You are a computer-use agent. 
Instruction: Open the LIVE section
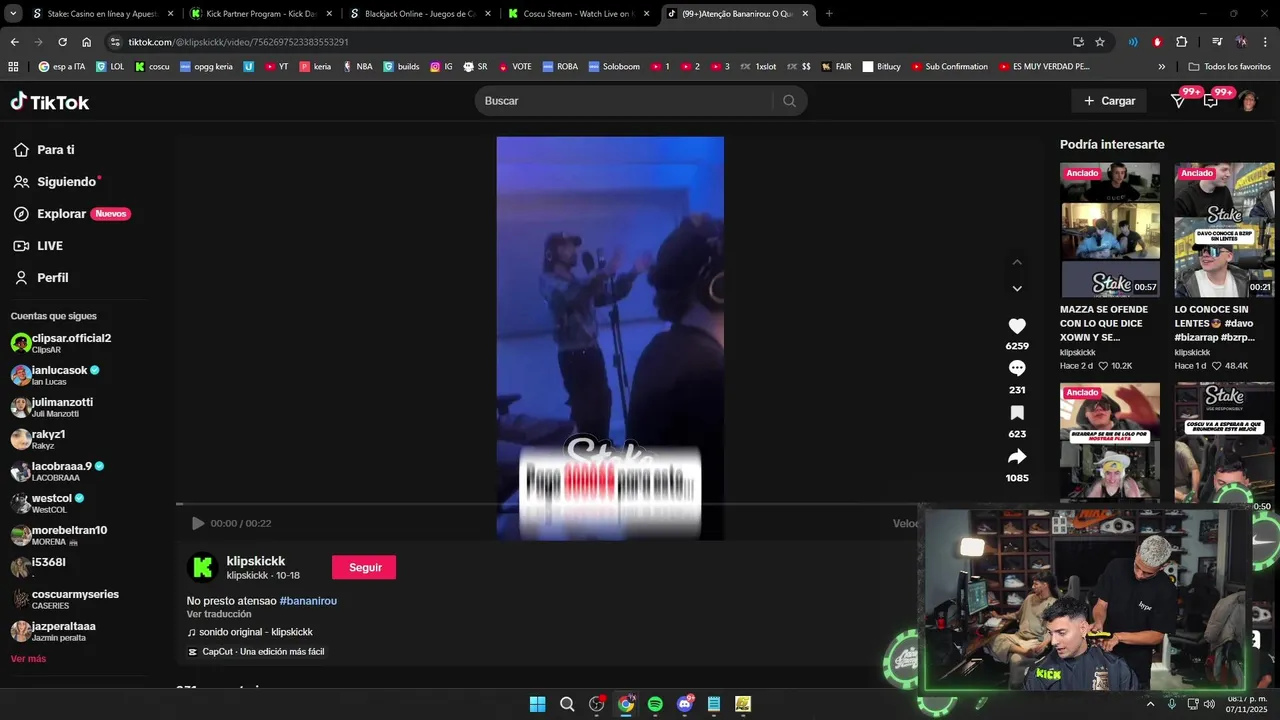tap(38, 246)
